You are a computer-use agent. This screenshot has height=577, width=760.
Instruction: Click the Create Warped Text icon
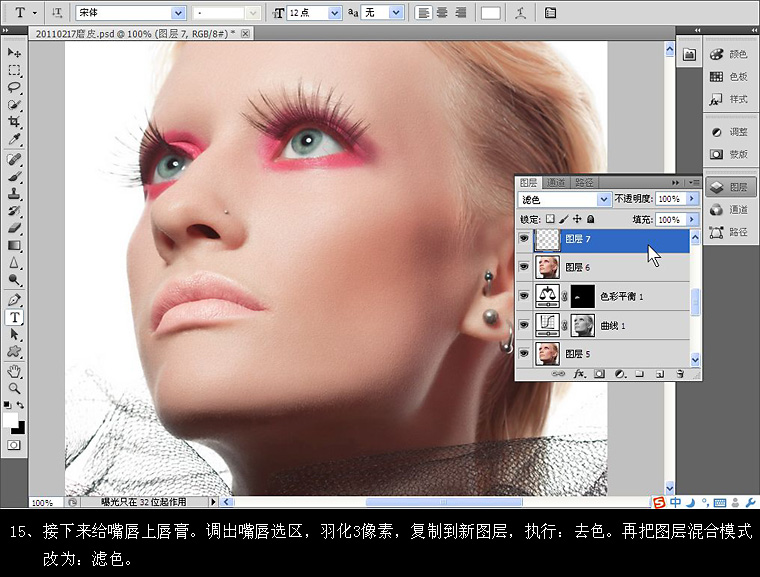coord(521,13)
